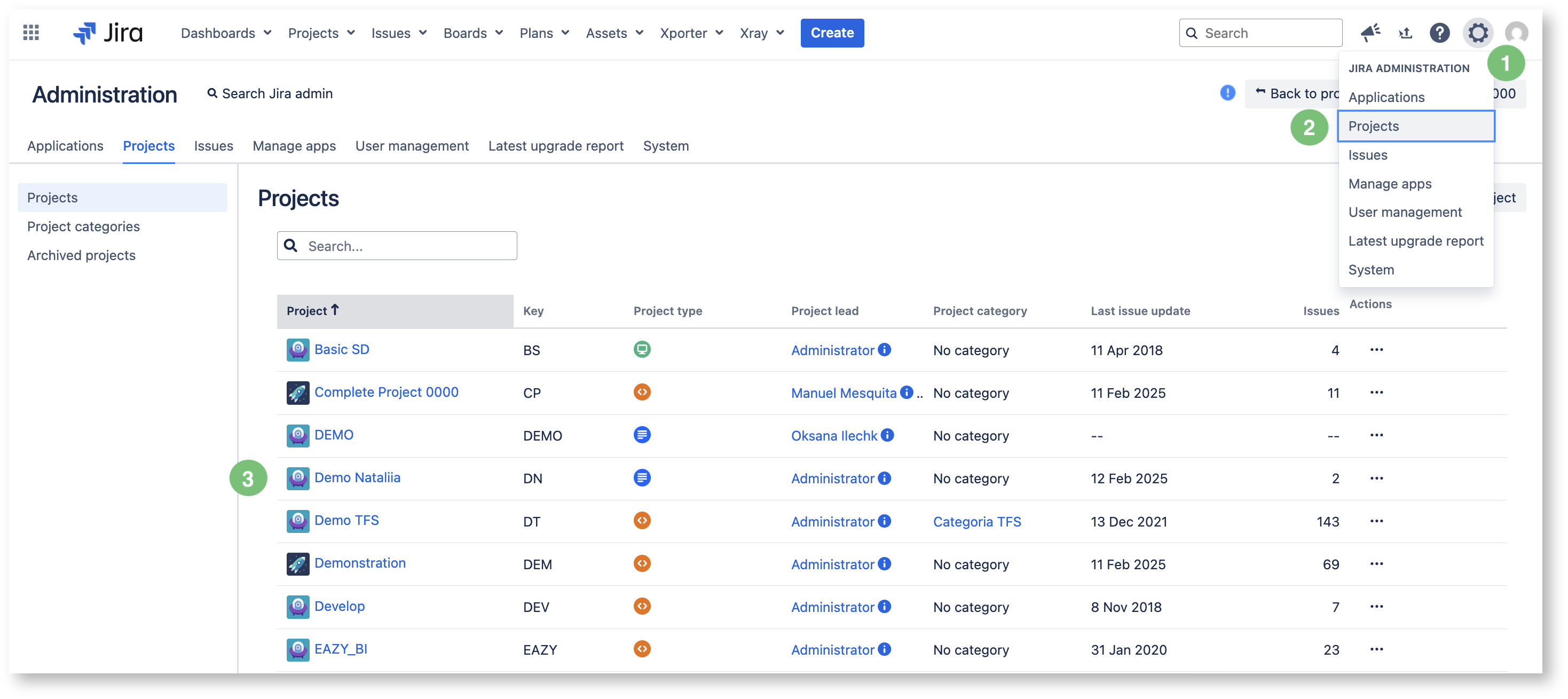1568x699 pixels.
Task: Select Projects in Jira Administration menu
Action: tap(1416, 126)
